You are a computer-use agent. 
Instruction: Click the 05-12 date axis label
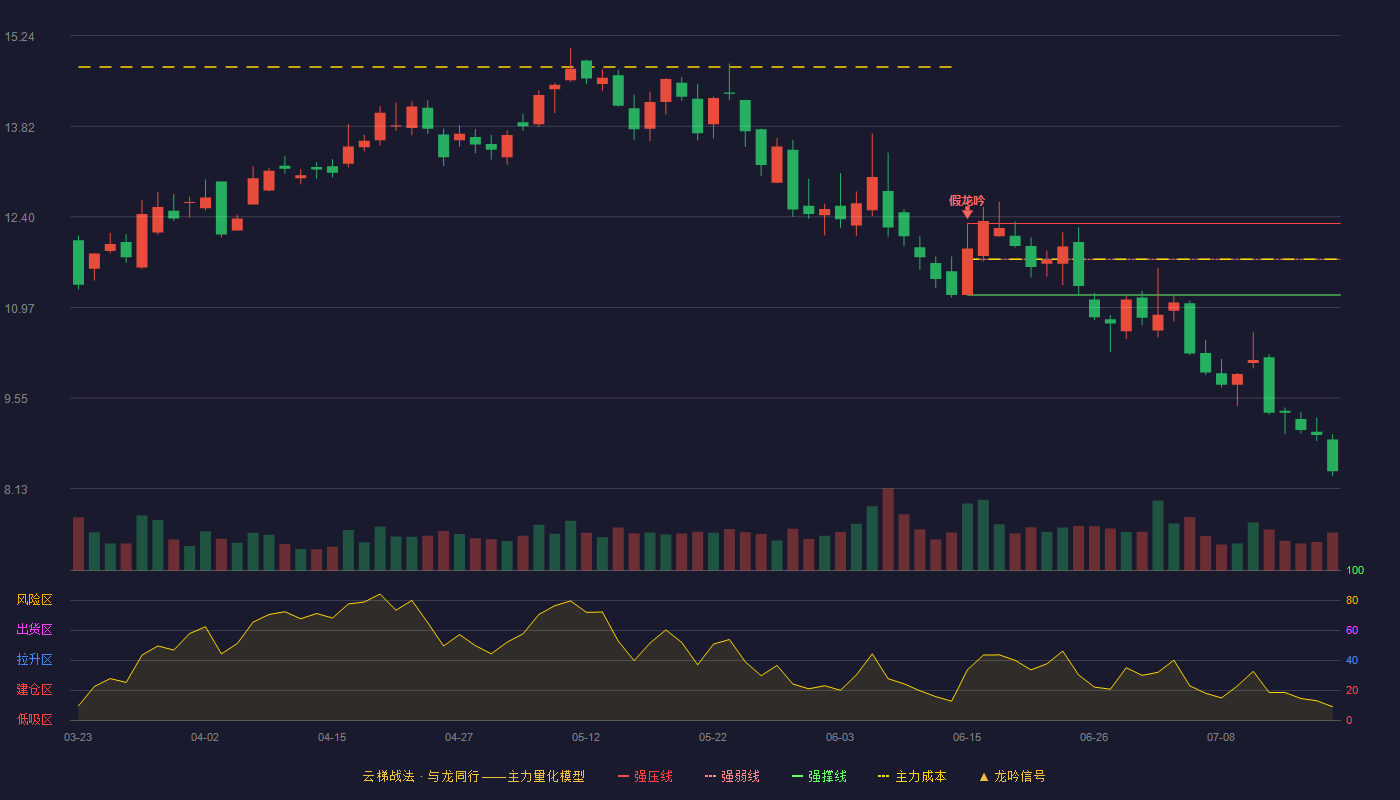click(x=586, y=737)
